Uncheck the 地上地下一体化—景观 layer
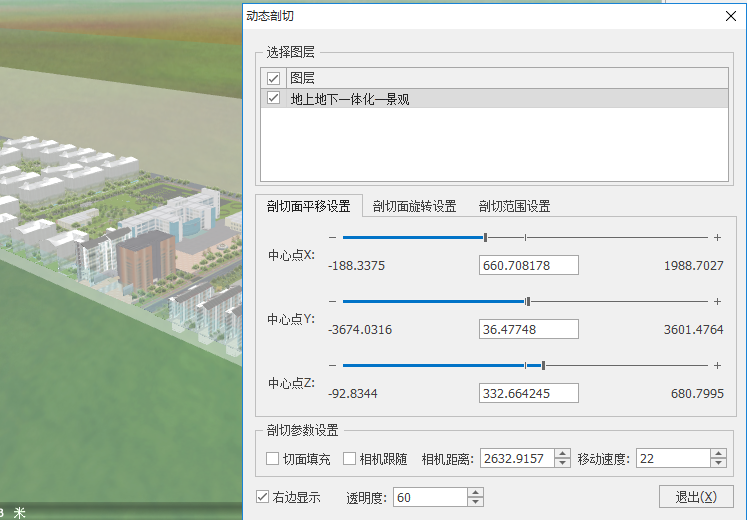 (273, 98)
